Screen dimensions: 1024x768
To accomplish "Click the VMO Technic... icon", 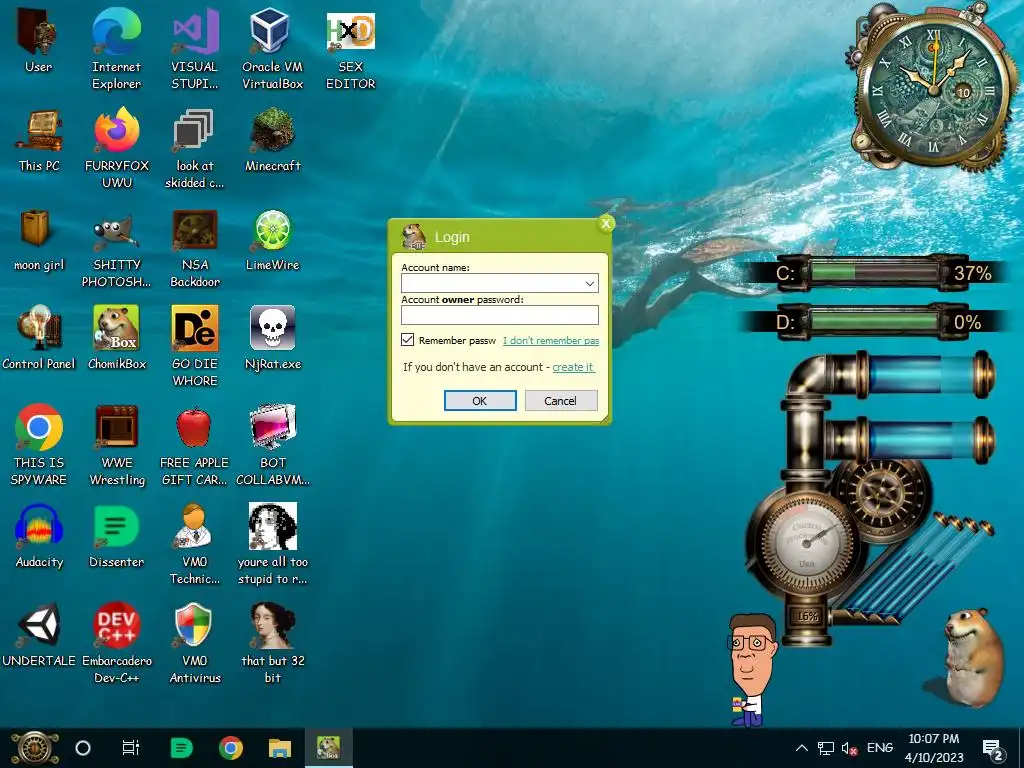I will click(195, 544).
